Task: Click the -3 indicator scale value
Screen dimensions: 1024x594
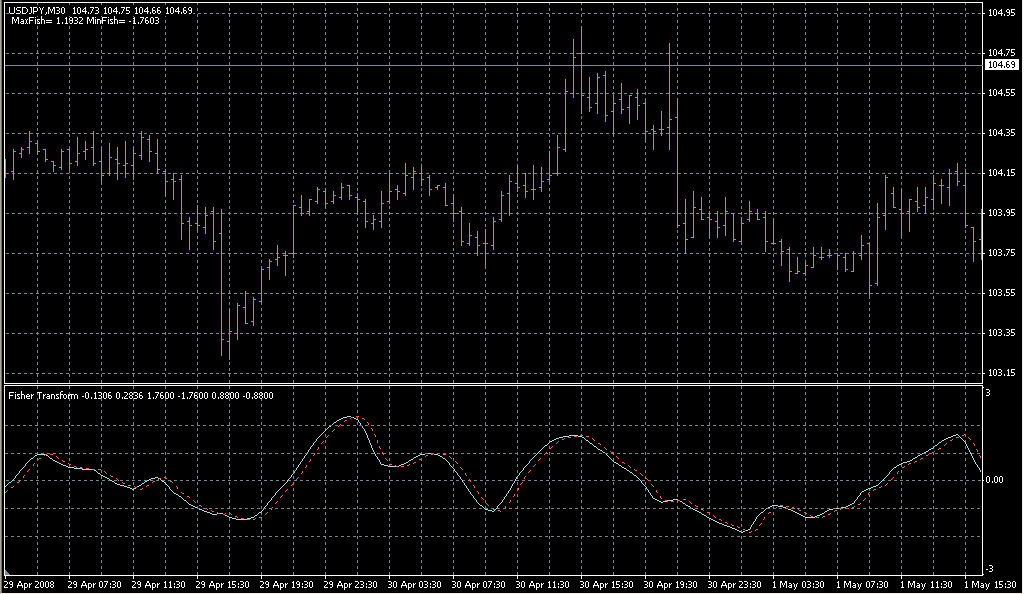Action: [x=989, y=568]
